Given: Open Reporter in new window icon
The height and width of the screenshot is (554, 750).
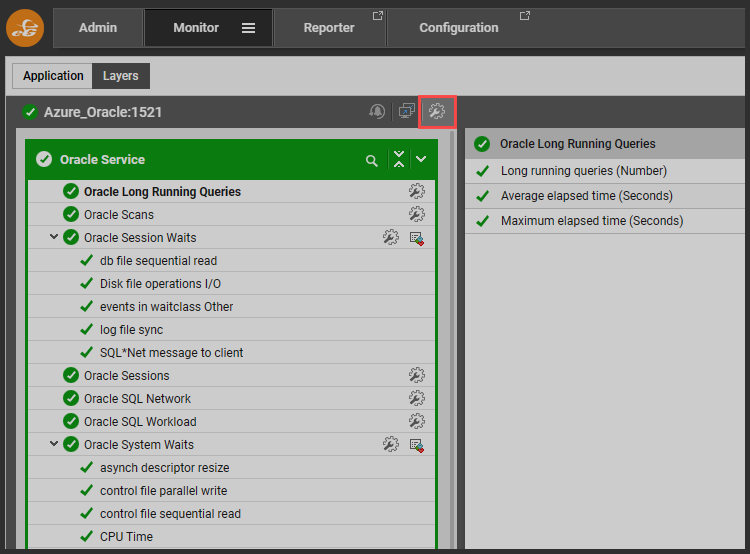Looking at the screenshot, I should (x=378, y=16).
